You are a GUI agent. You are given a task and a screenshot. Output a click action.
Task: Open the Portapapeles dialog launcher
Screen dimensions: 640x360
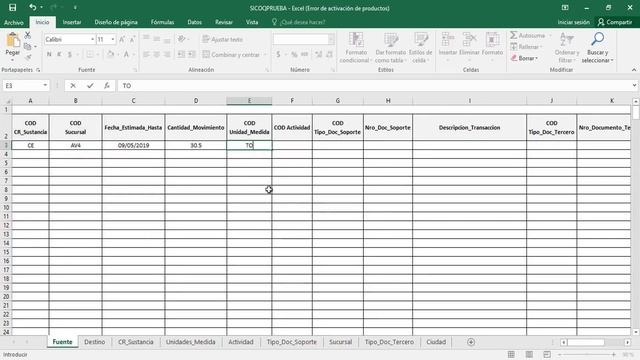point(38,70)
